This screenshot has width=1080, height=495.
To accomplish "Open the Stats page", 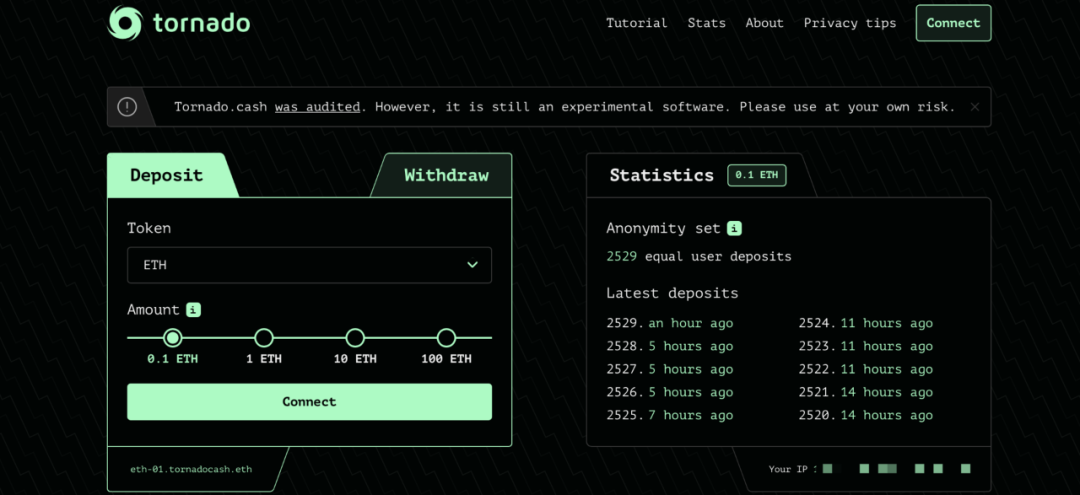I will pyautogui.click(x=706, y=23).
